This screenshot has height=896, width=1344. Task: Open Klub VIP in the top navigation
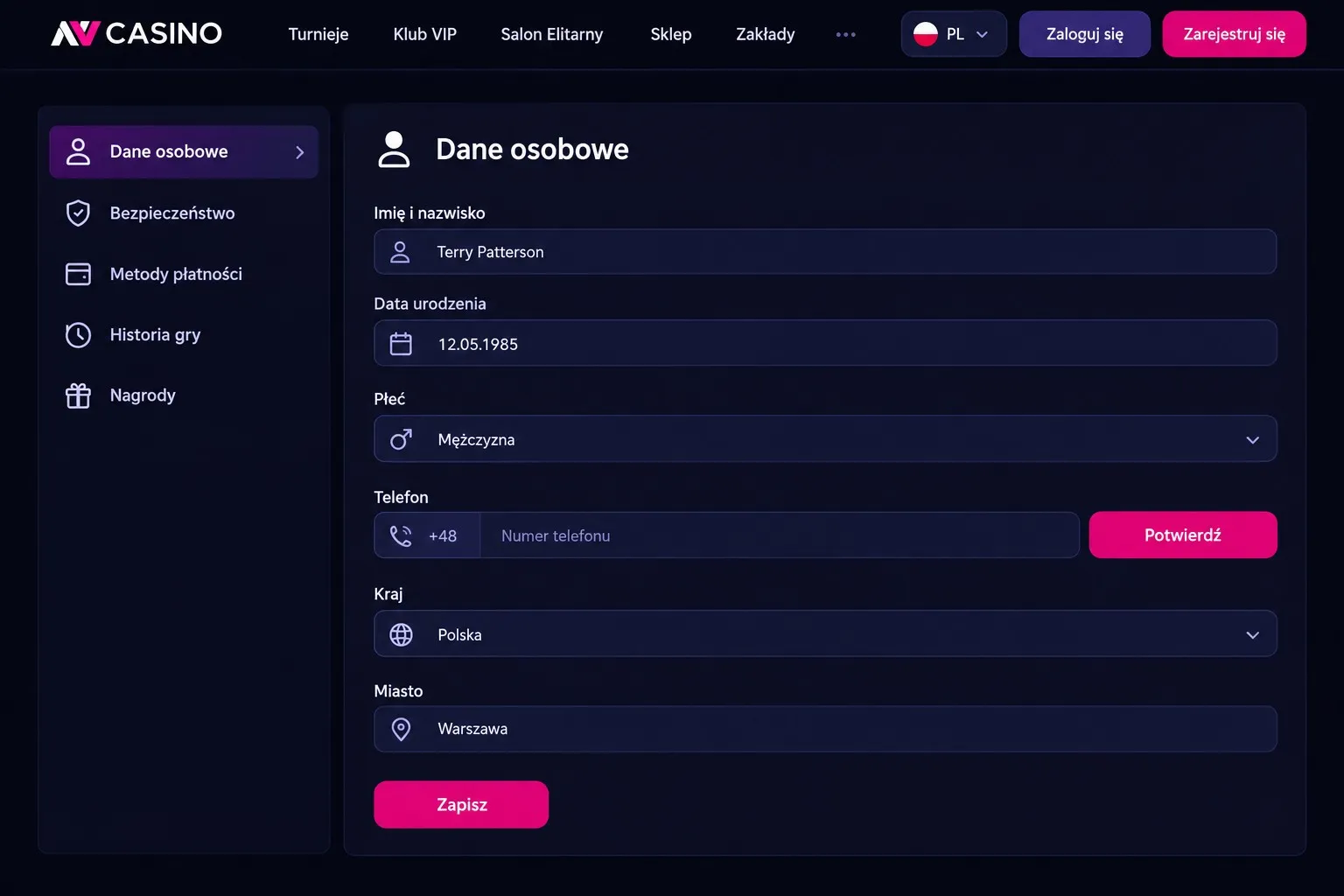tap(425, 34)
